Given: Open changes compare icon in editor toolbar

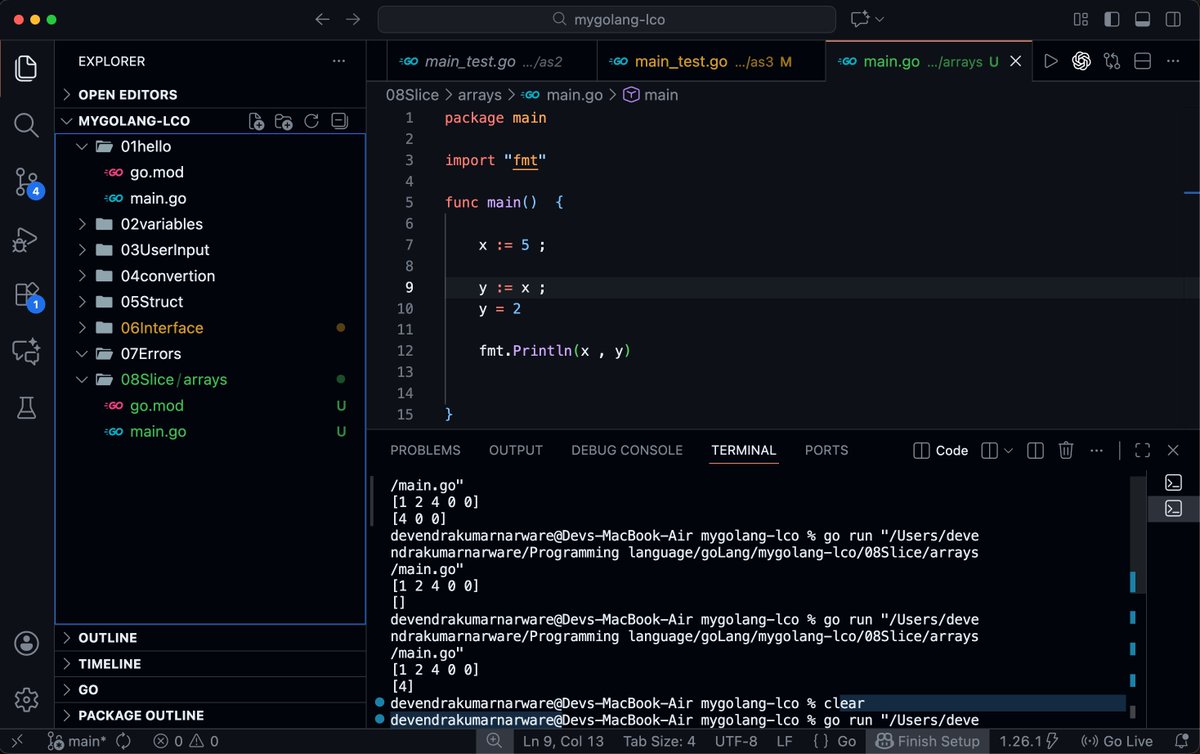Looking at the screenshot, I should tap(1112, 61).
